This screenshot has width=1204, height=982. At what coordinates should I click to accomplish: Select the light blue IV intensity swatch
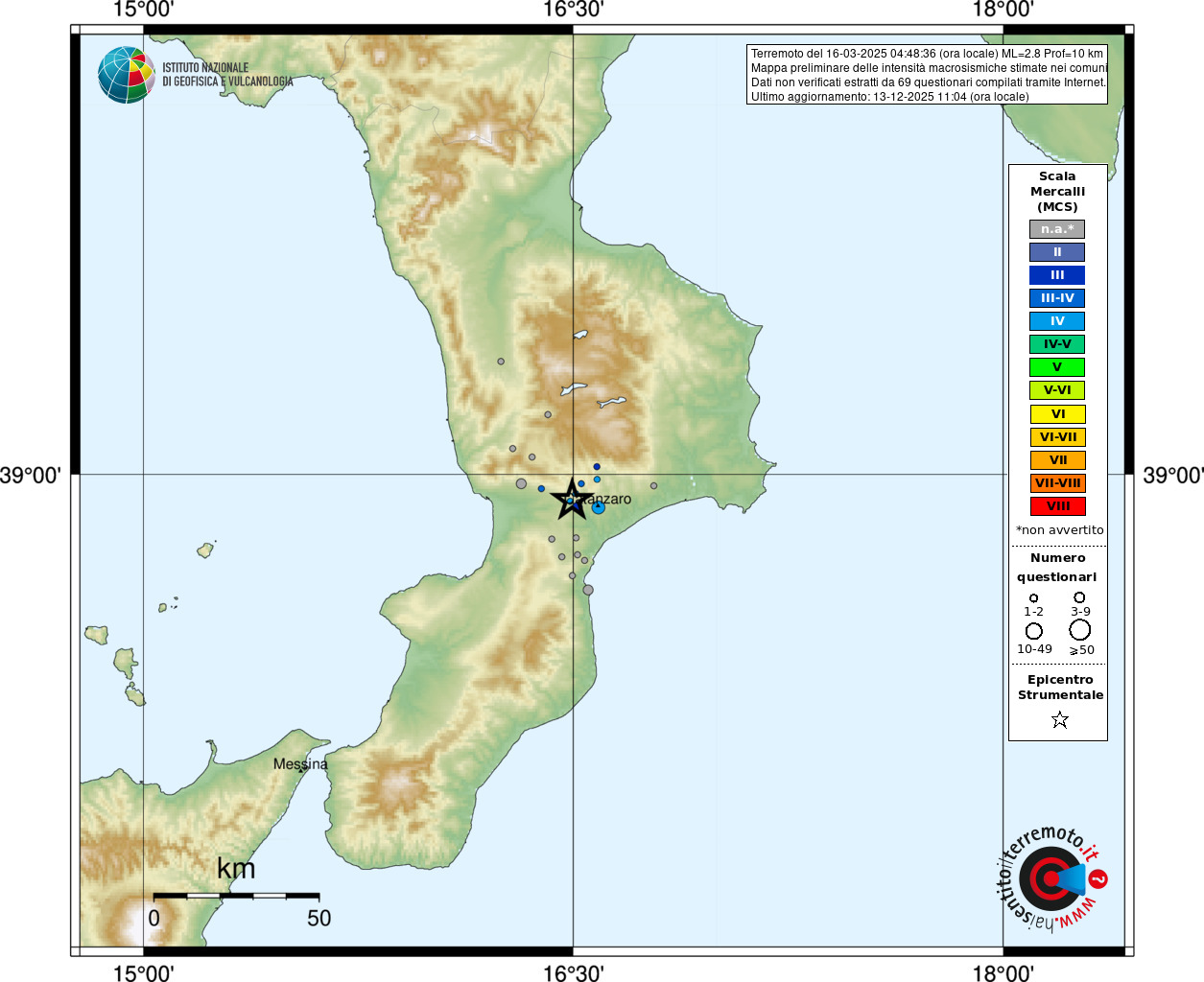pyautogui.click(x=1057, y=321)
